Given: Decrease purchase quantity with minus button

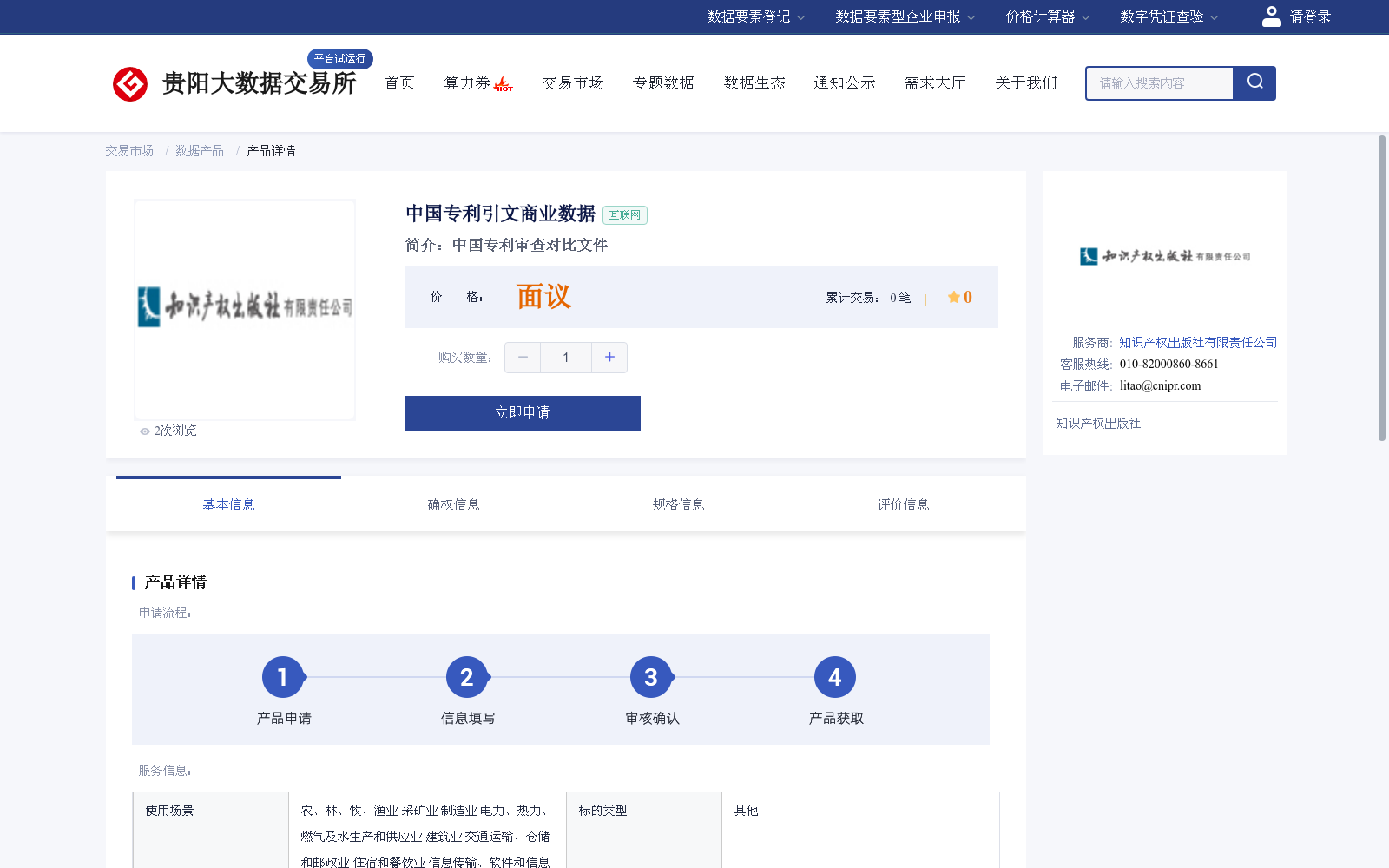Looking at the screenshot, I should (x=523, y=358).
